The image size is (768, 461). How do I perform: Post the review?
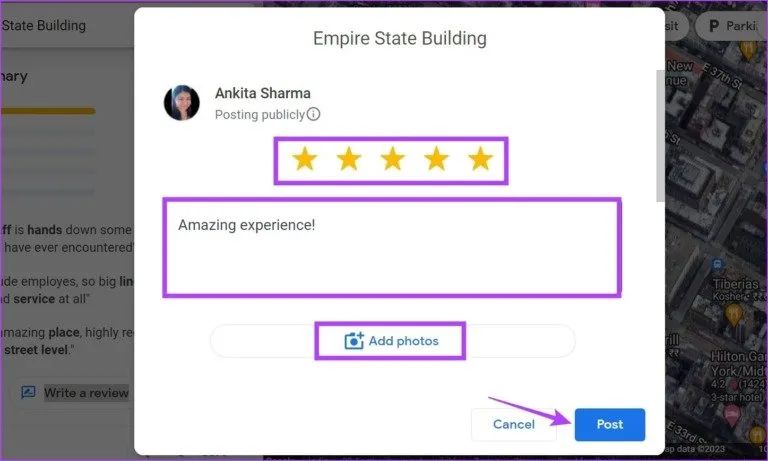(609, 424)
